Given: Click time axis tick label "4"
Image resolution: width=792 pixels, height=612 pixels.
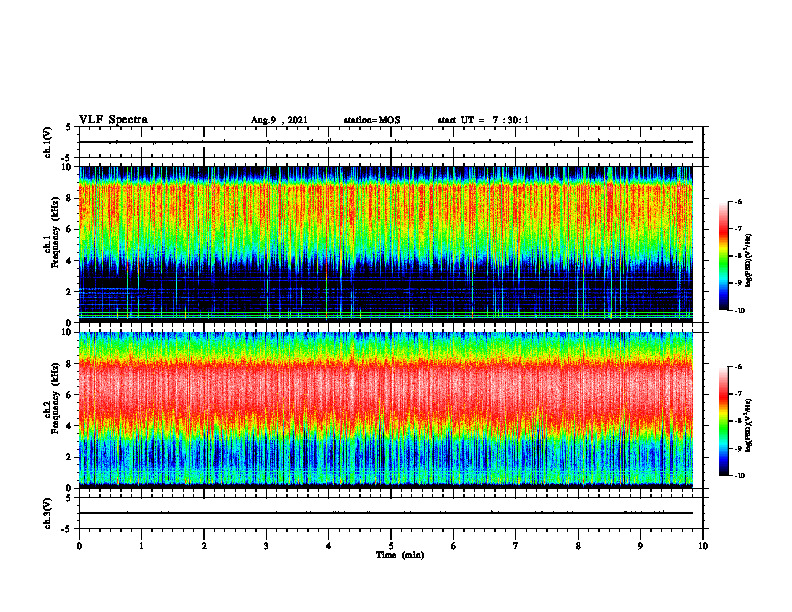Looking at the screenshot, I should click(x=329, y=546).
